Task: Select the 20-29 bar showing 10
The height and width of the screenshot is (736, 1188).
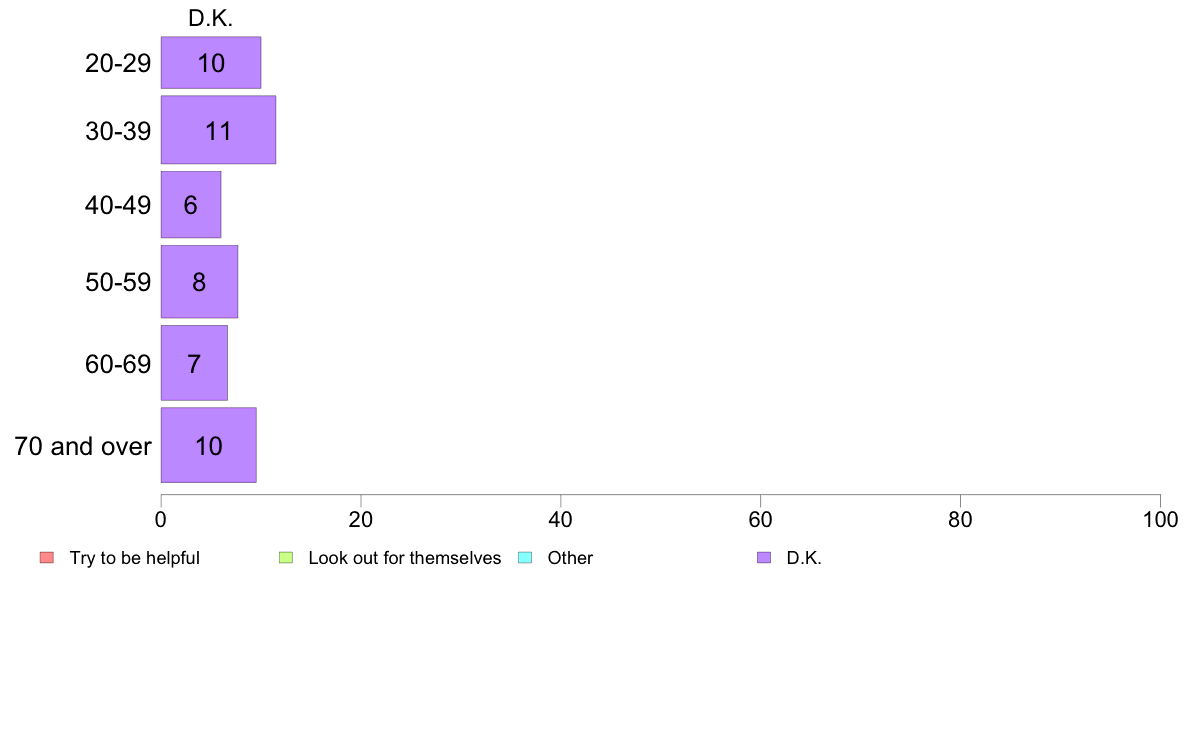Action: click(x=211, y=63)
